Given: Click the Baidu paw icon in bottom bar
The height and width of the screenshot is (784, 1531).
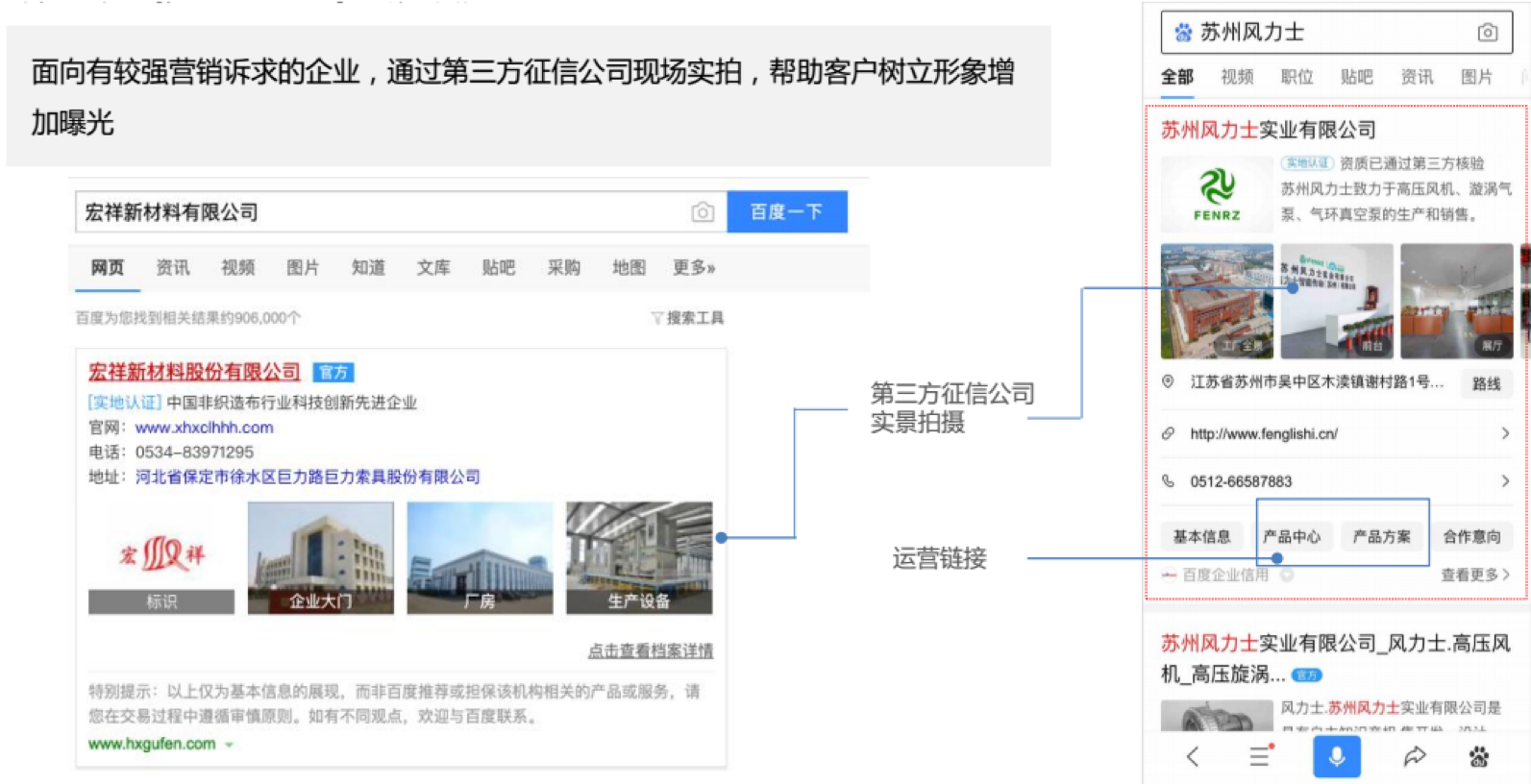Looking at the screenshot, I should tap(1479, 757).
